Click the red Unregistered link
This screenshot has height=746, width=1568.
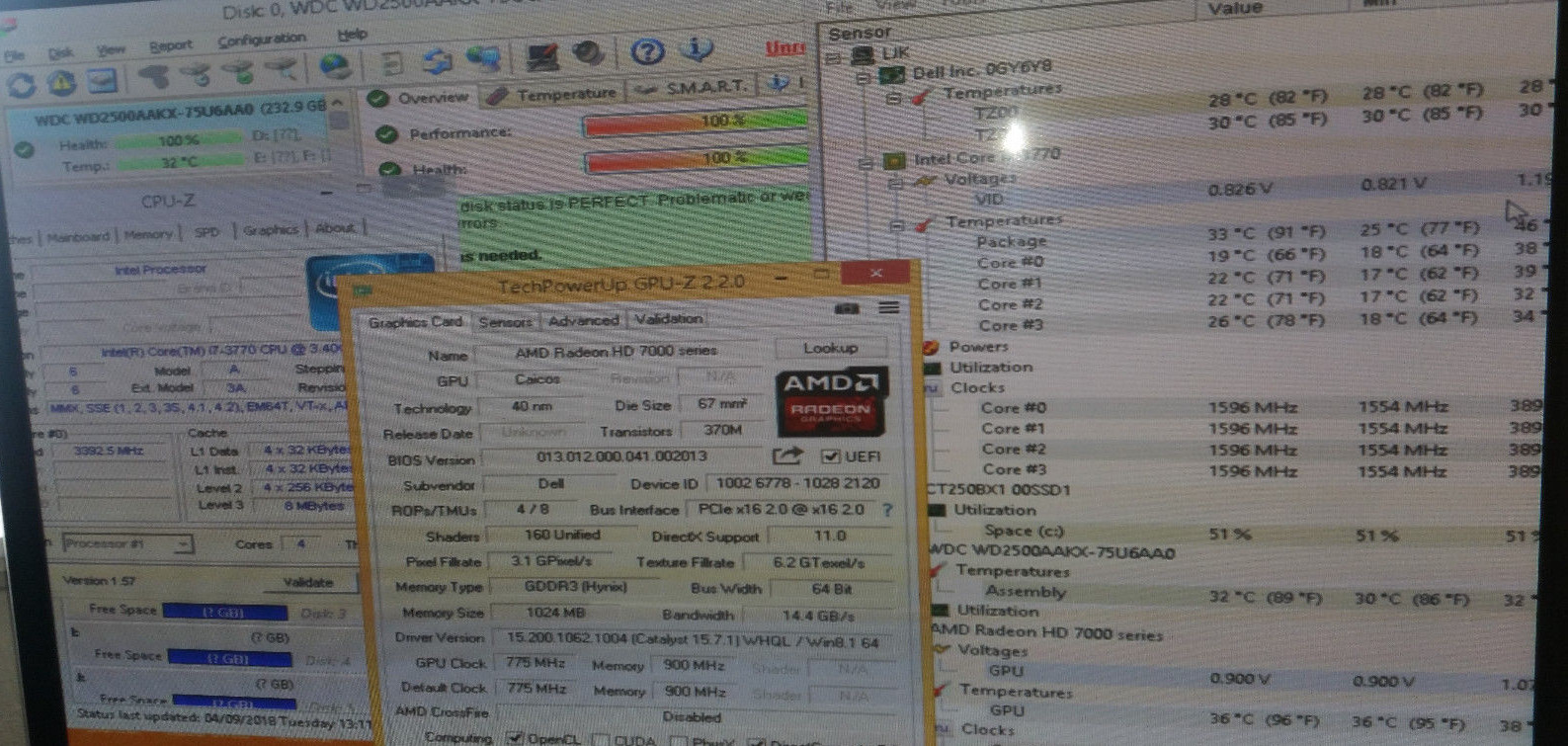tap(785, 47)
